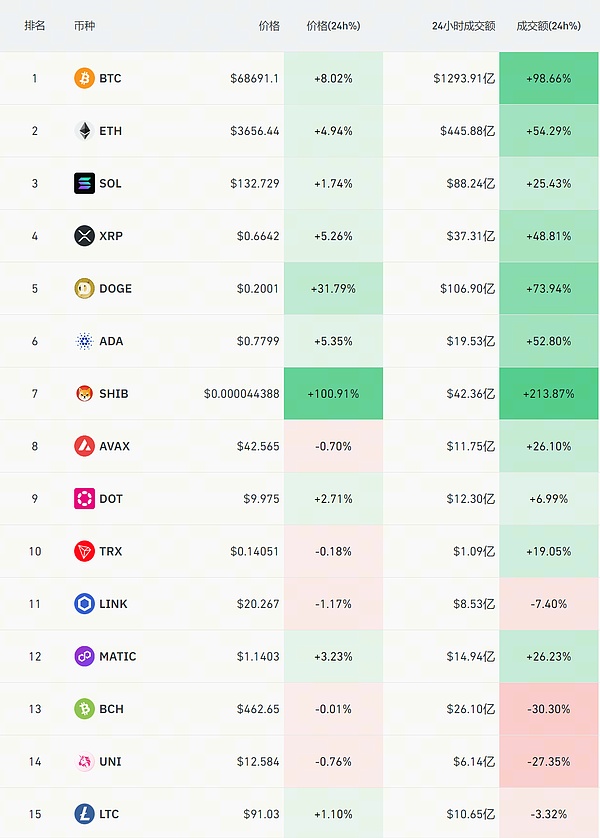Sort by 24小时成交额 column header
Viewport: 600px width, 838px height.
click(463, 26)
